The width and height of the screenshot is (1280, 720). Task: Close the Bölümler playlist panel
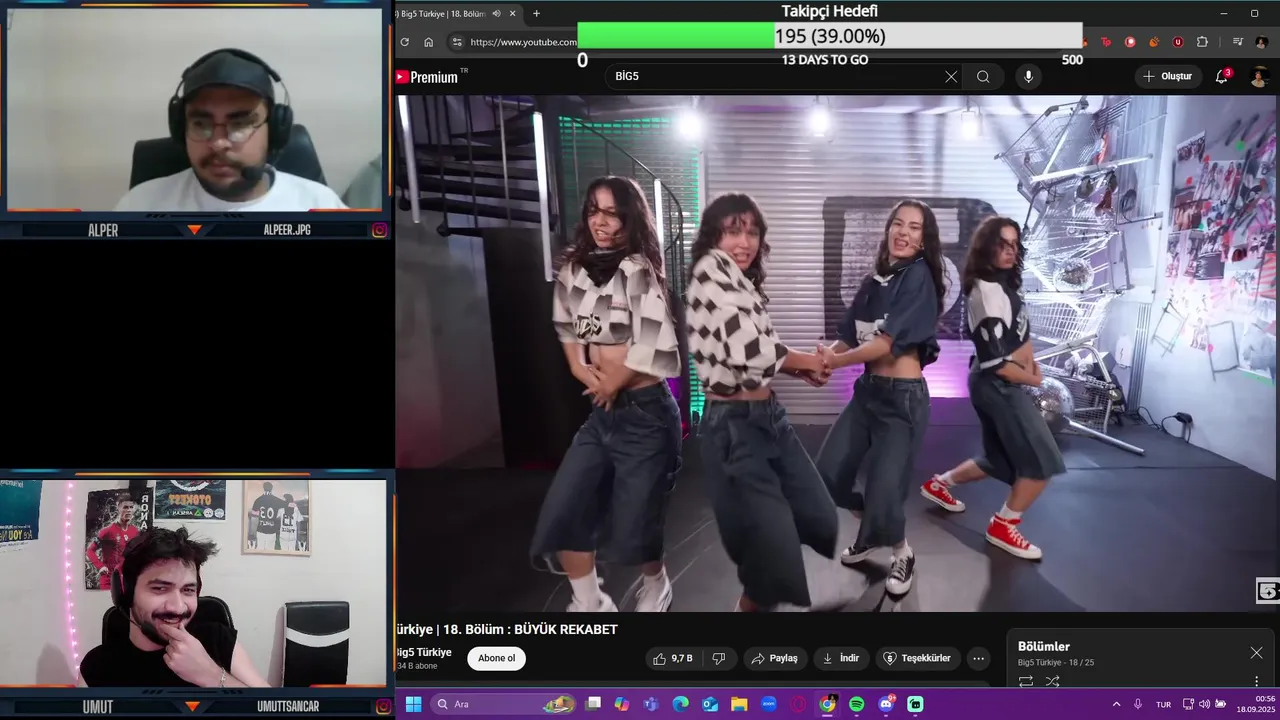pyautogui.click(x=1256, y=653)
